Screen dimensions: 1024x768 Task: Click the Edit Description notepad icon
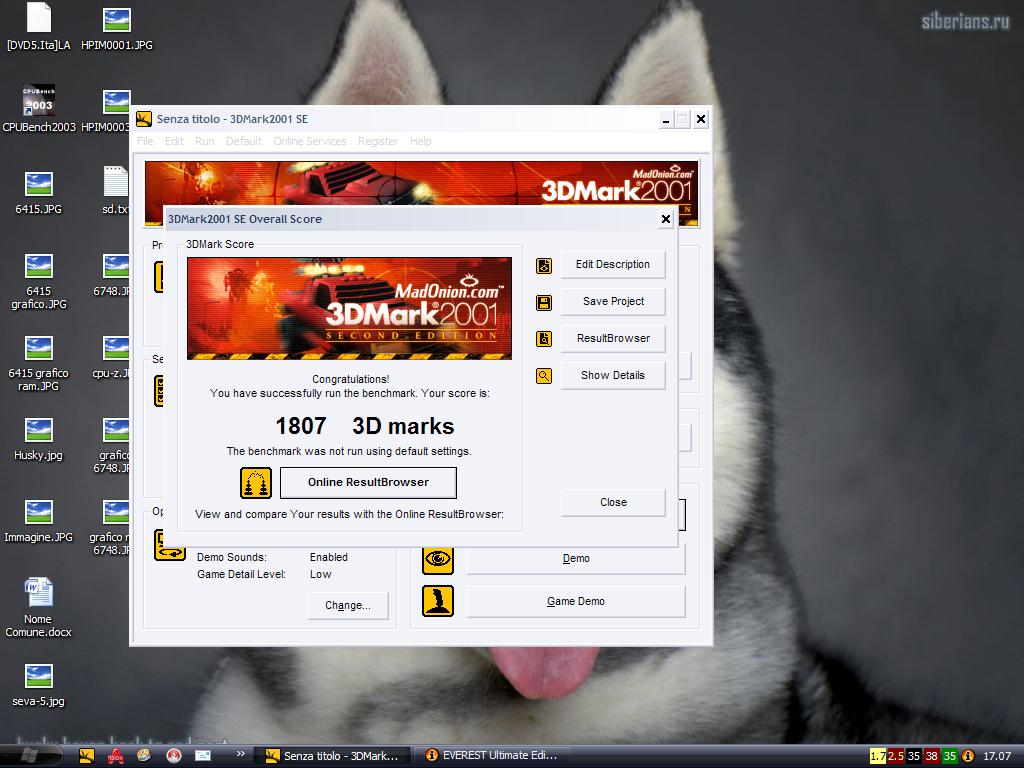(544, 265)
